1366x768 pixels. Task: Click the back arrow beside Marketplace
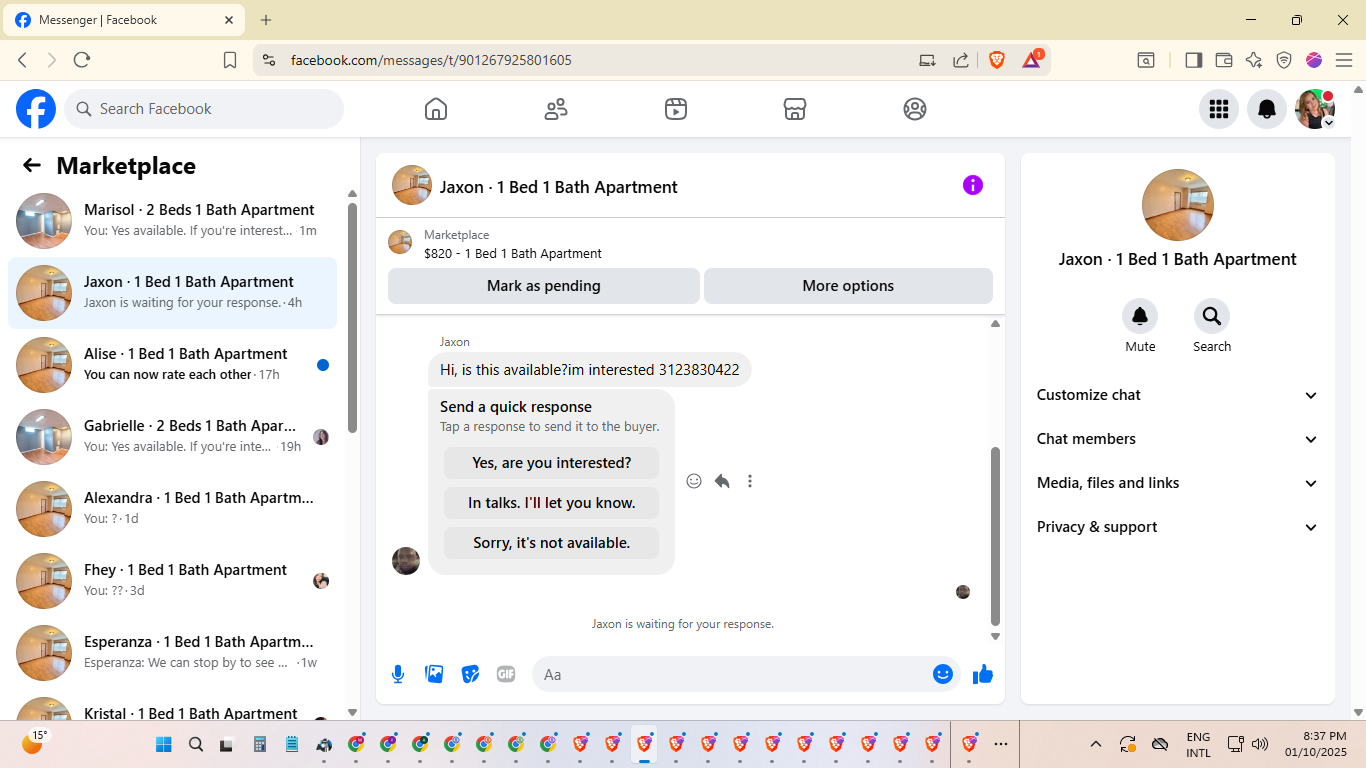(x=32, y=166)
